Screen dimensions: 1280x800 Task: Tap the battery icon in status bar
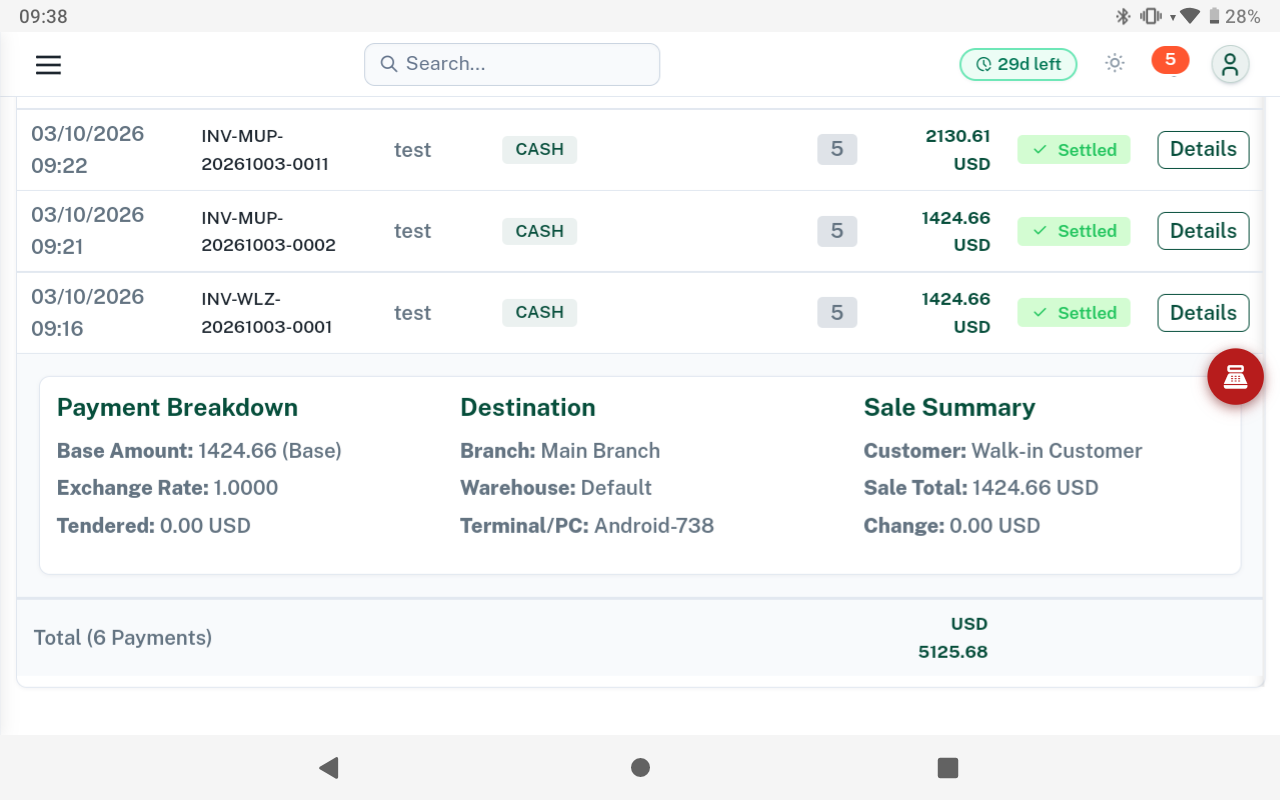[1214, 16]
